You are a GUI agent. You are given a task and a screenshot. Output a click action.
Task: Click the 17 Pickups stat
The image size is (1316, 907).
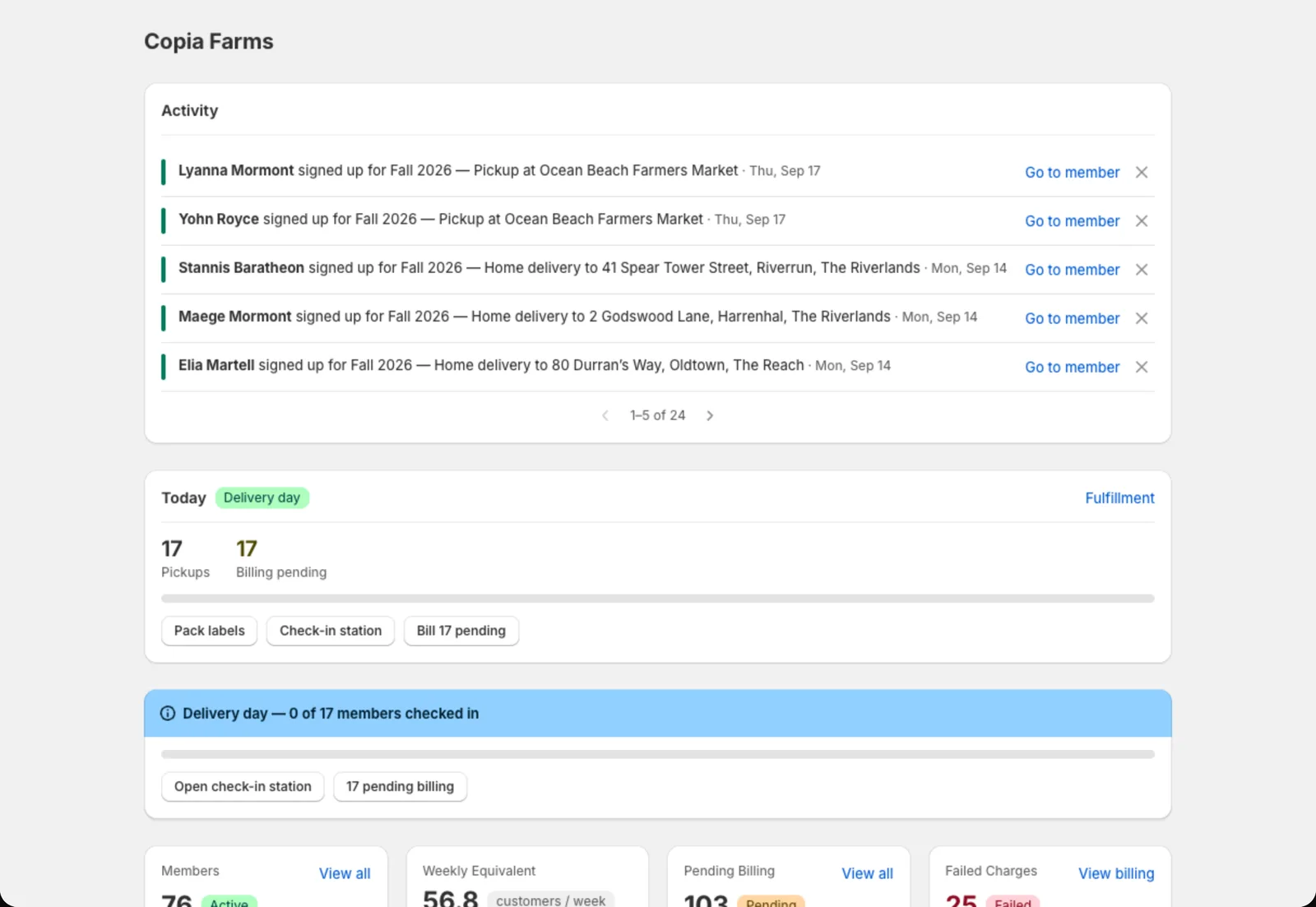click(185, 558)
